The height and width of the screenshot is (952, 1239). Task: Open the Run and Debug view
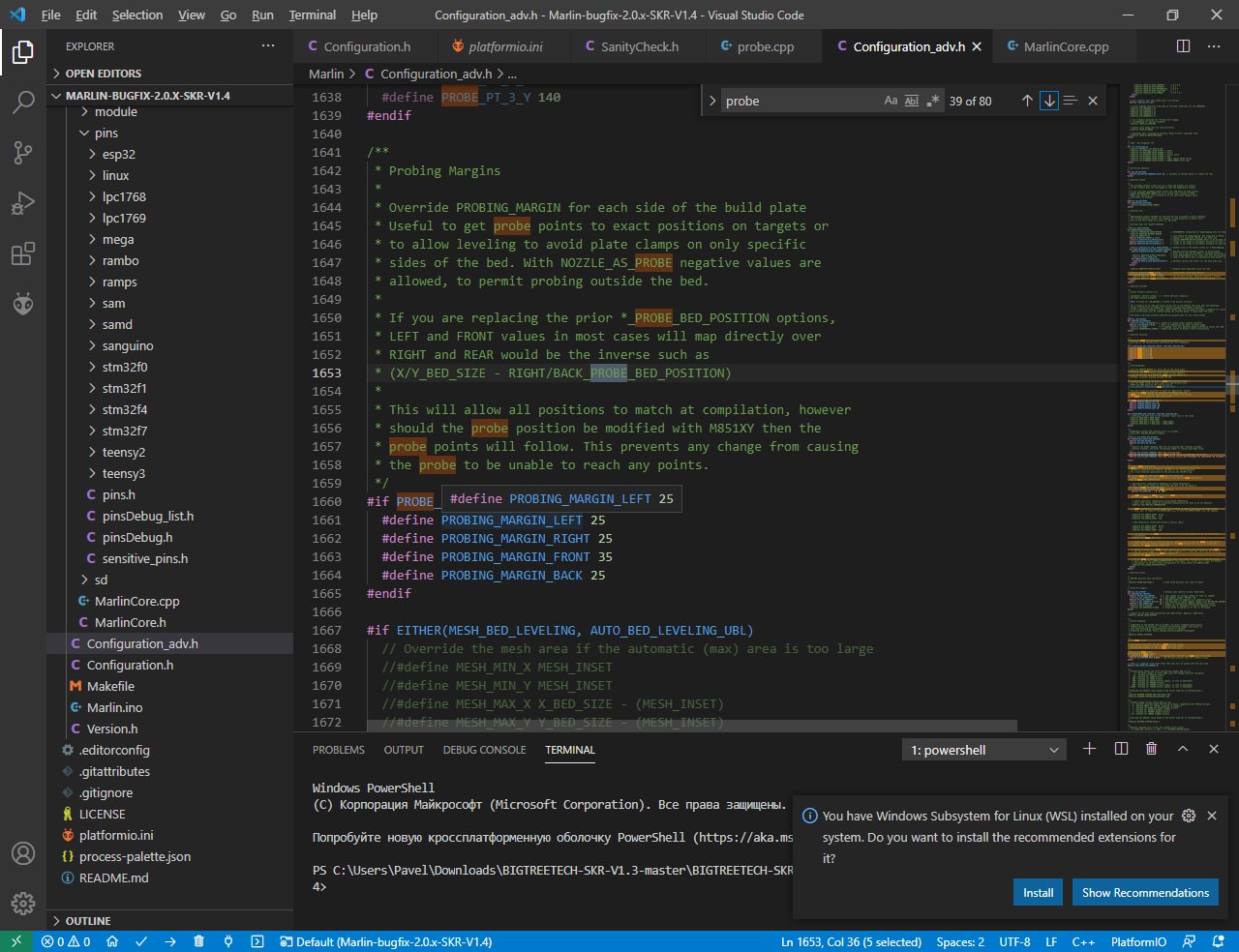(23, 204)
